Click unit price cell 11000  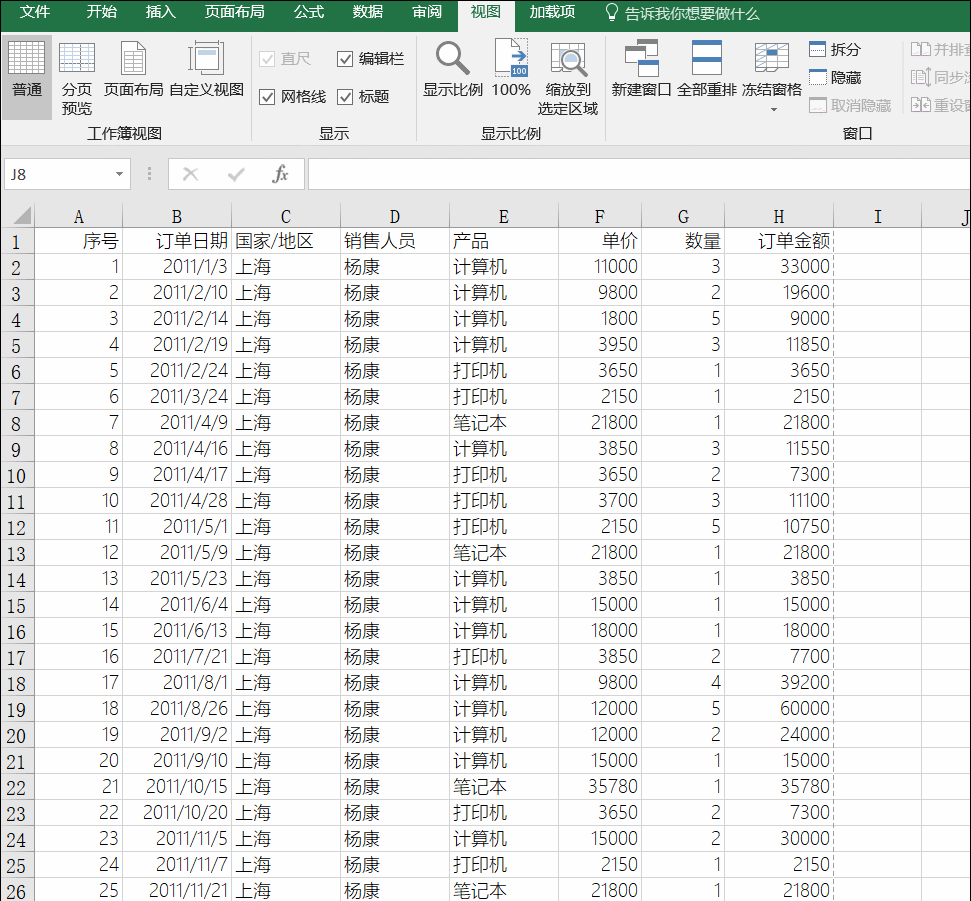point(599,267)
